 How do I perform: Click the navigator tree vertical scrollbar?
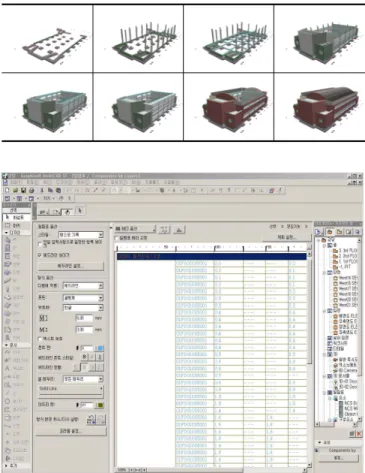(359, 330)
